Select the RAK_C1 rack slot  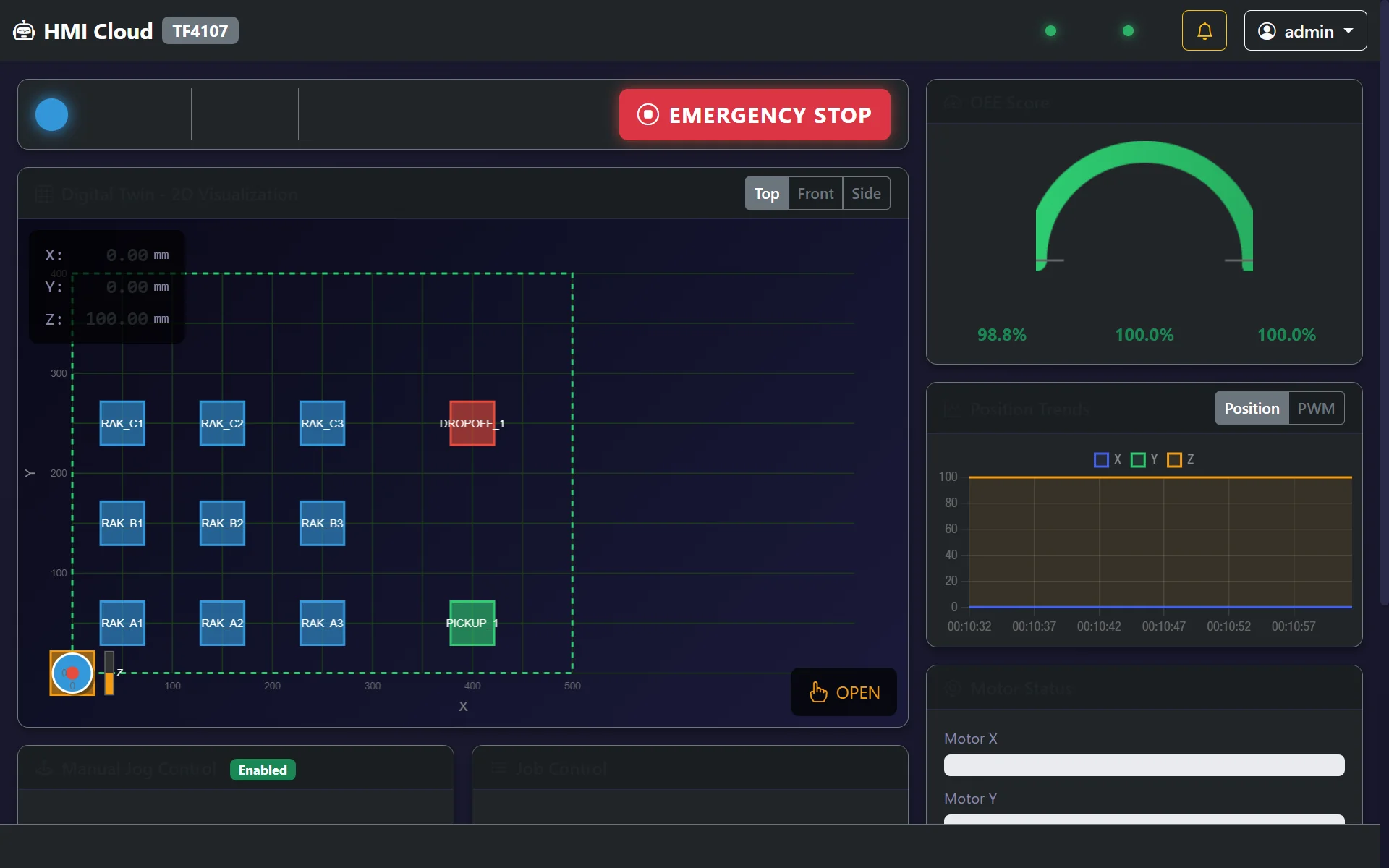click(122, 423)
